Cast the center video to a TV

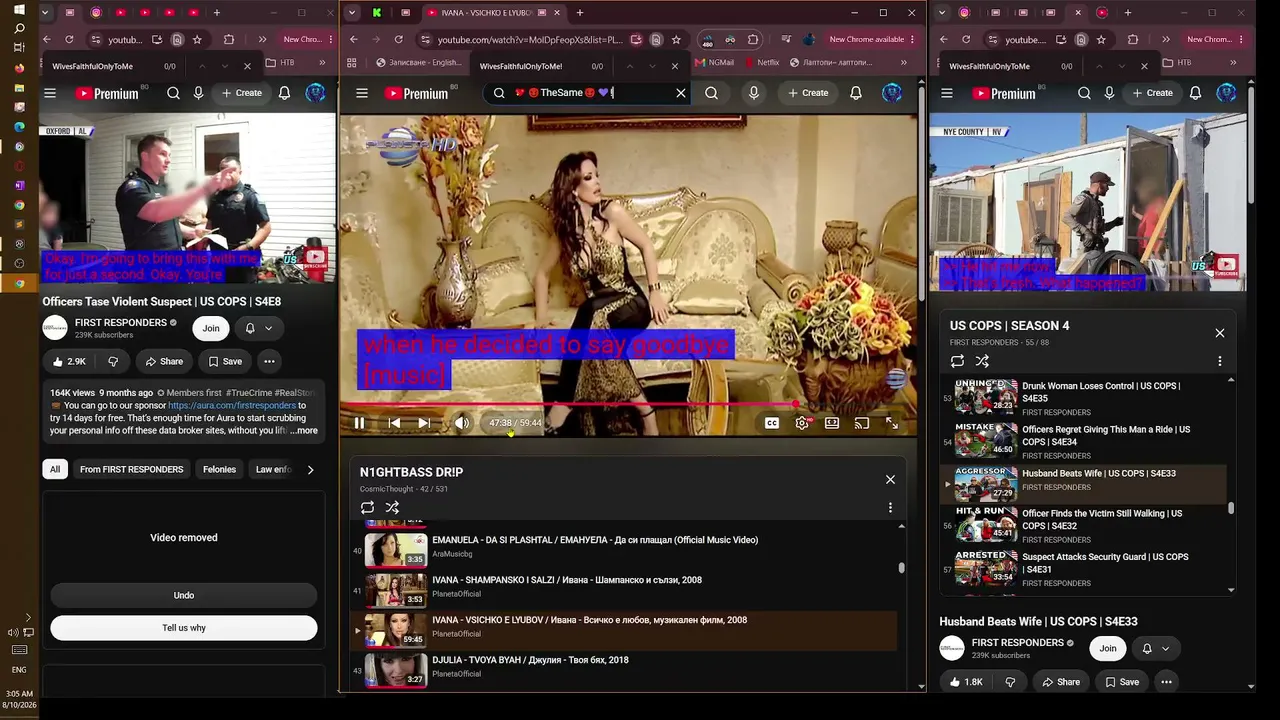tap(862, 423)
